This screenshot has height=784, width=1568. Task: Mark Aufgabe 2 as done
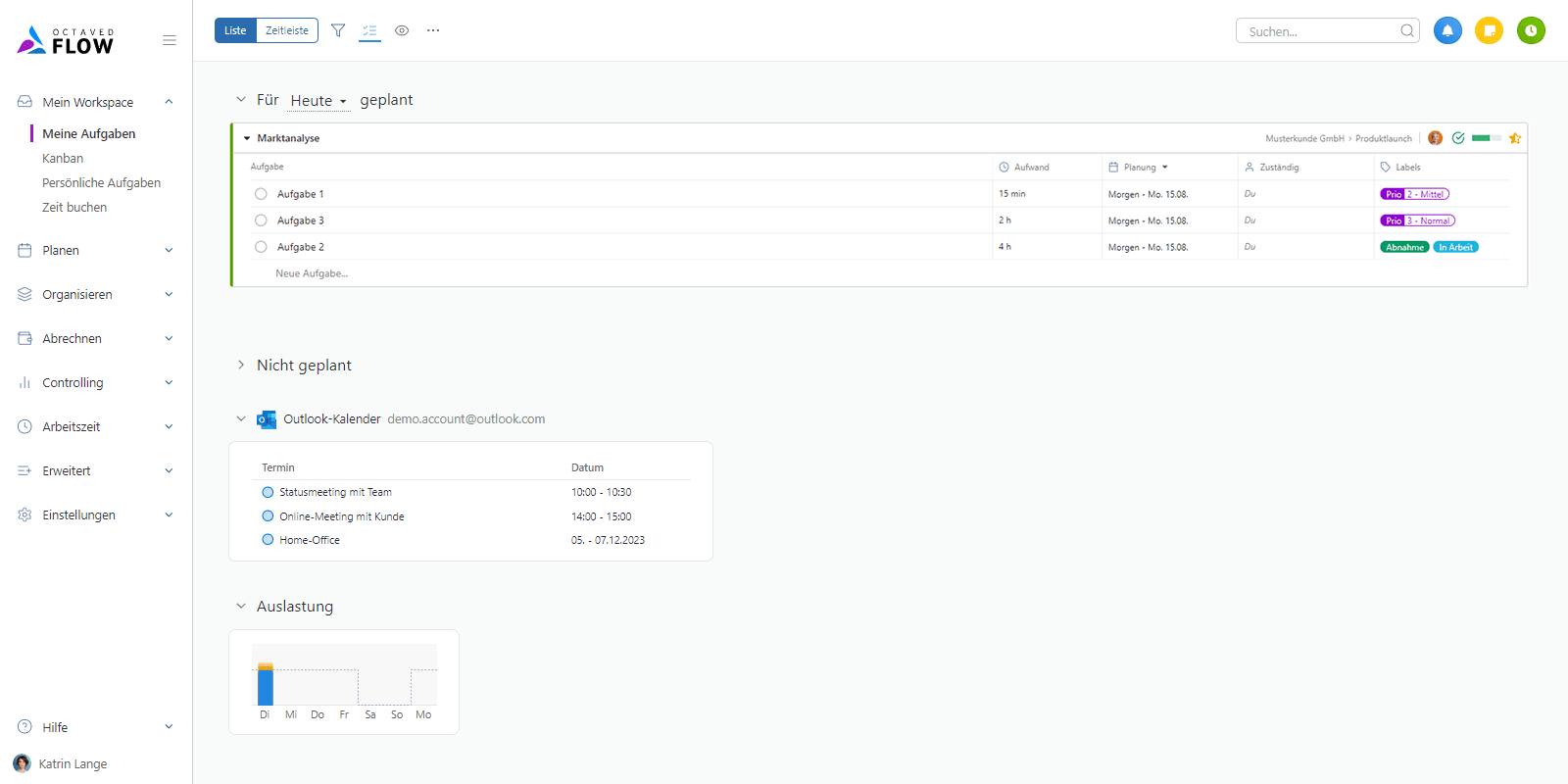pos(261,247)
